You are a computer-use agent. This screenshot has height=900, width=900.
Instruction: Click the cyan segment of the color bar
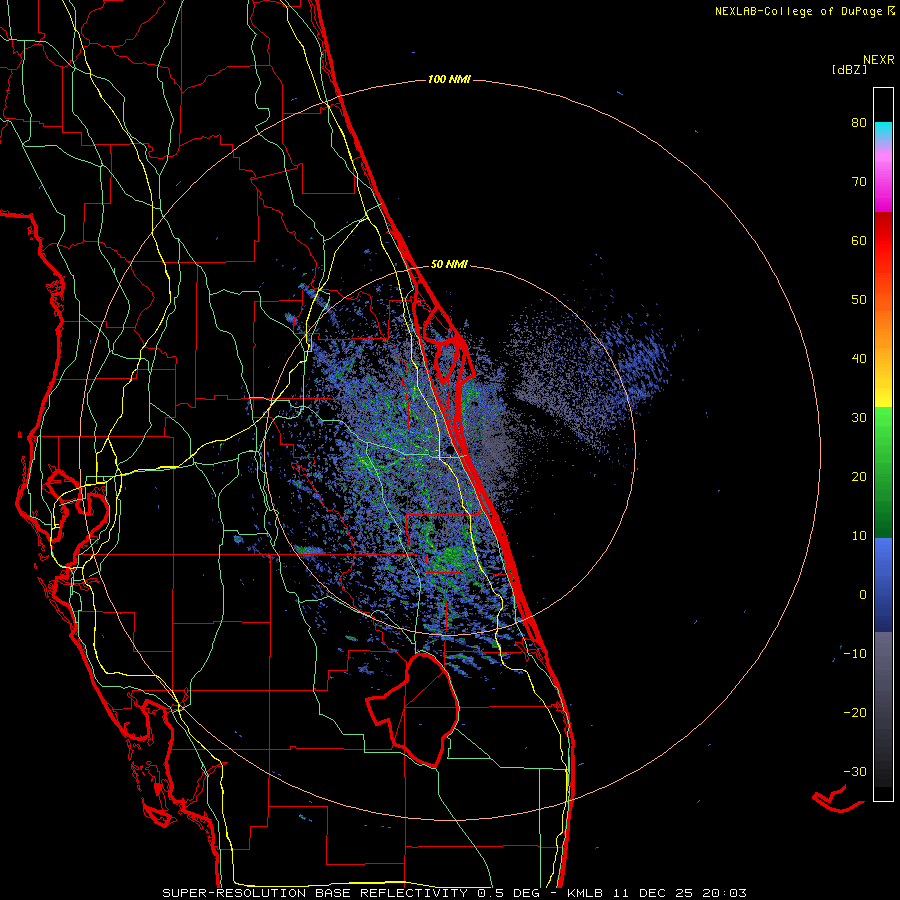click(883, 129)
